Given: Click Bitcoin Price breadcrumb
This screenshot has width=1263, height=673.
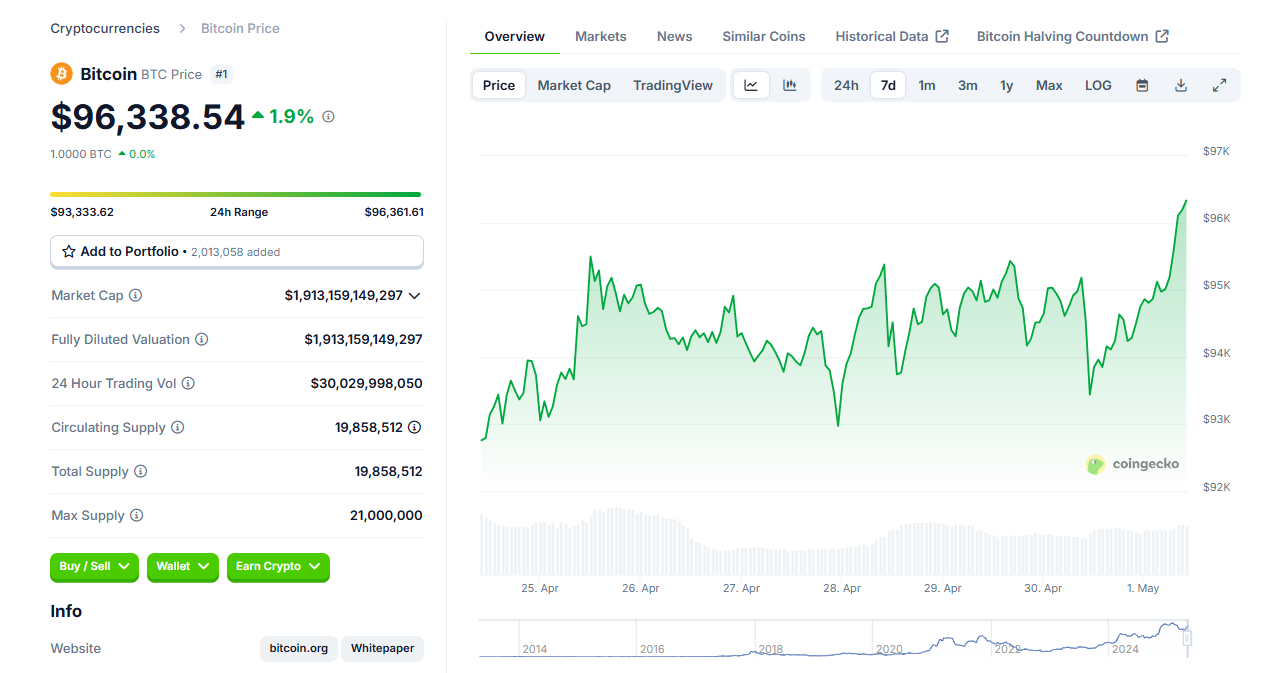Looking at the screenshot, I should [x=240, y=29].
